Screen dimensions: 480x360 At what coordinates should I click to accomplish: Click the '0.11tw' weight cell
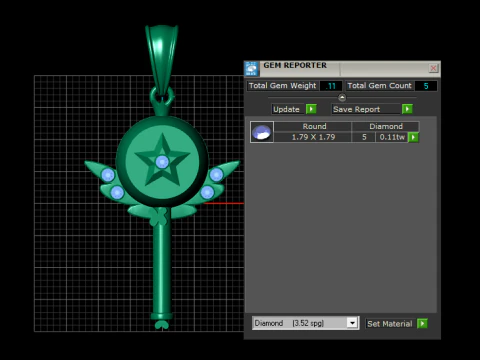pos(392,137)
